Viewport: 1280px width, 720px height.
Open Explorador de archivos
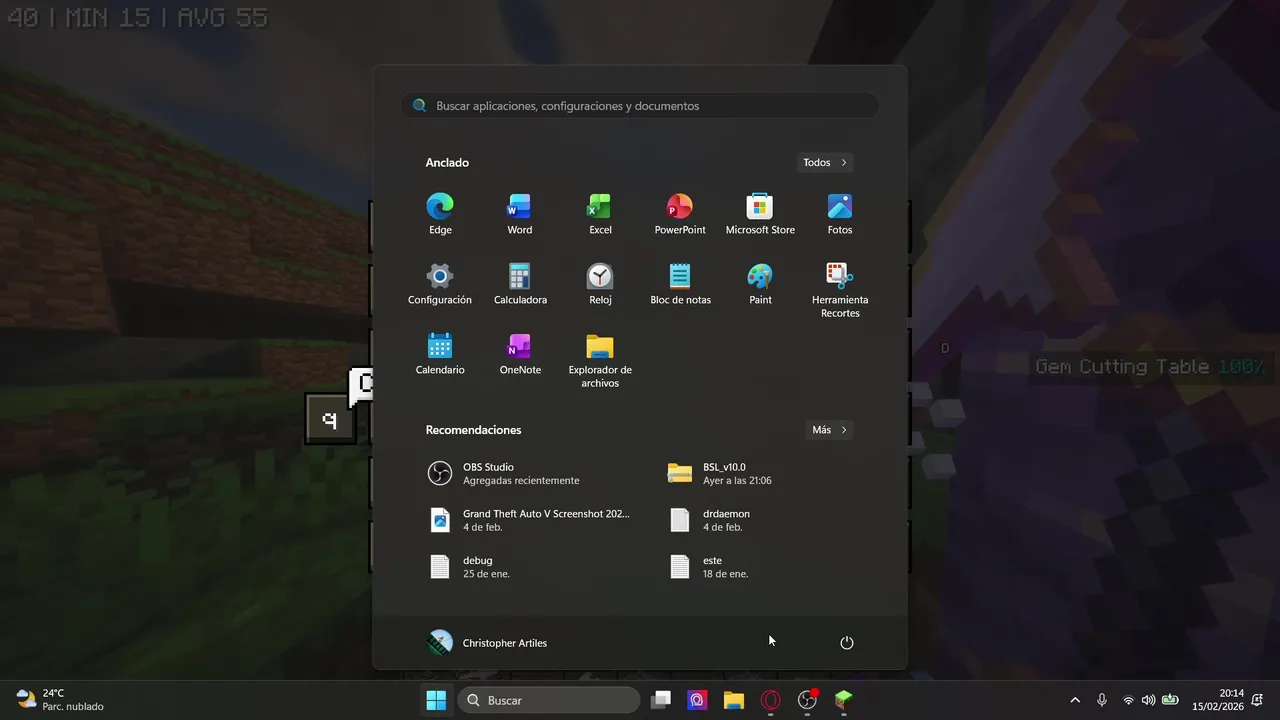(x=600, y=360)
